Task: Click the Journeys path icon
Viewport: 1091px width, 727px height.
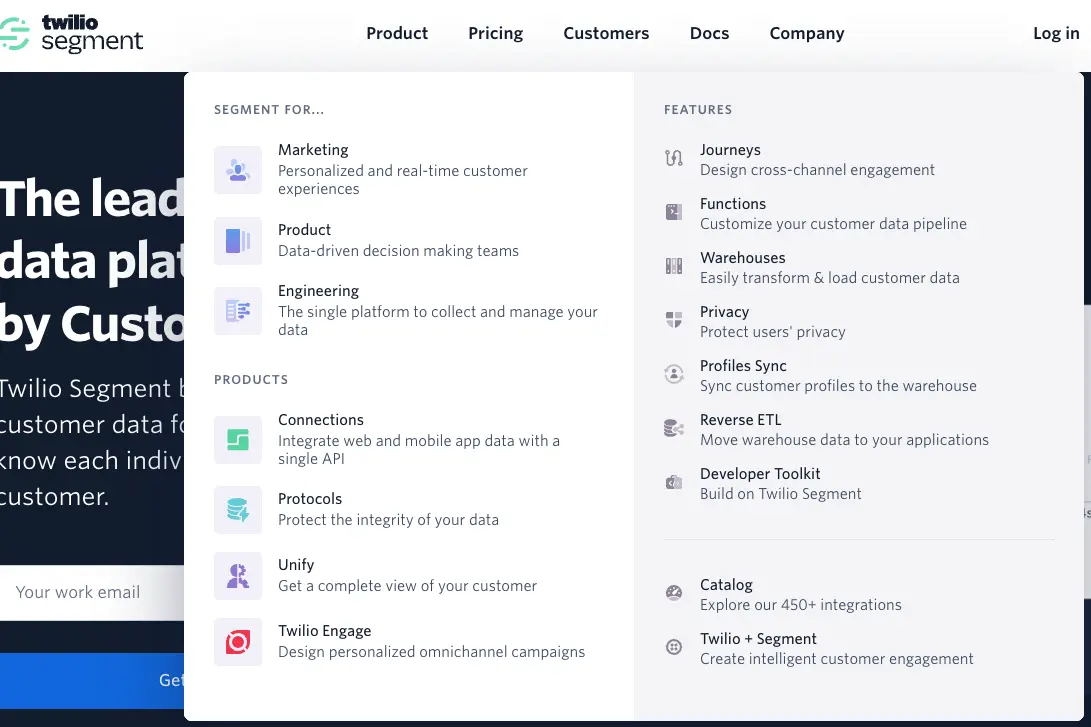Action: pyautogui.click(x=674, y=158)
